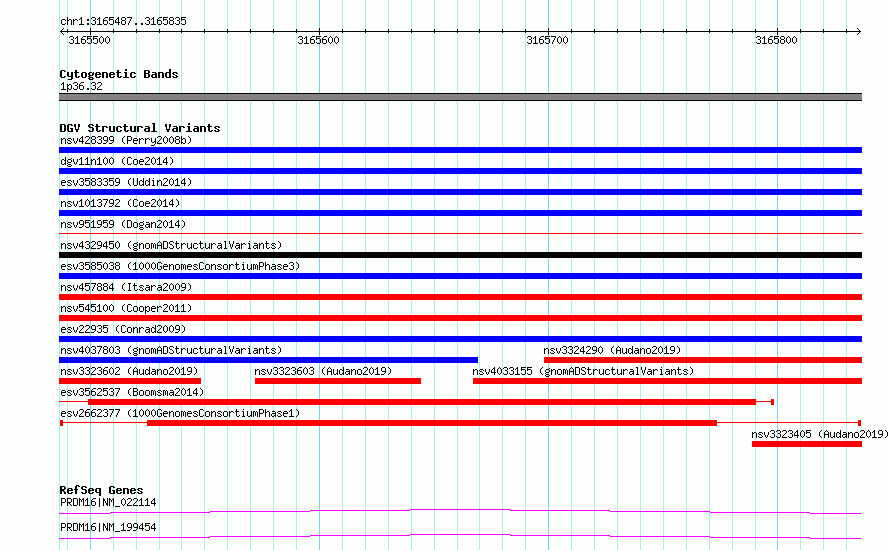Select red bar beneath nsv4033155
Viewport: 890px width, 550px height.
pos(668,381)
